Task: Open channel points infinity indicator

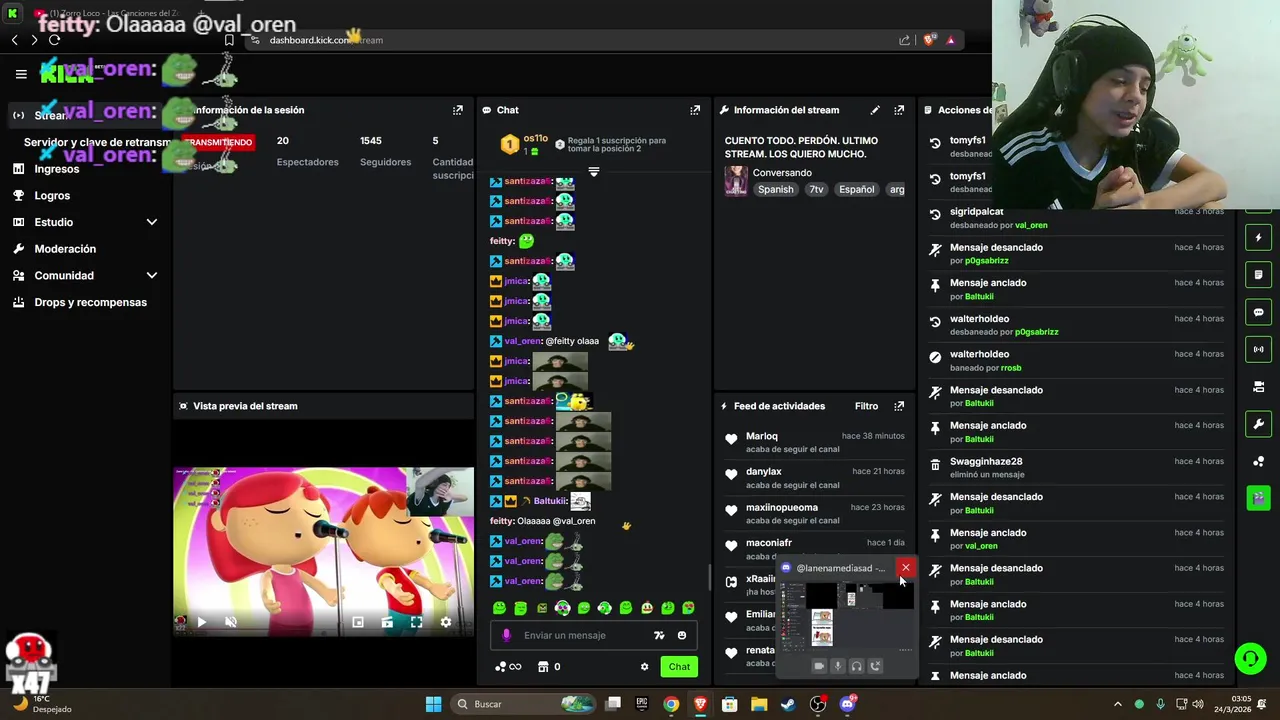Action: click(x=508, y=667)
